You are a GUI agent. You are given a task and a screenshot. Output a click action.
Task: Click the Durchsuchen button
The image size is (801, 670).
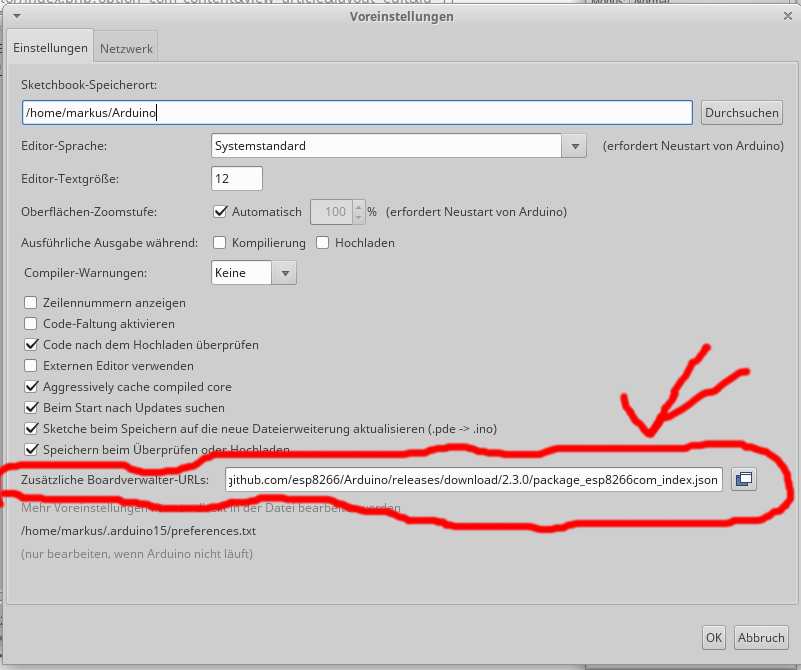click(x=741, y=112)
